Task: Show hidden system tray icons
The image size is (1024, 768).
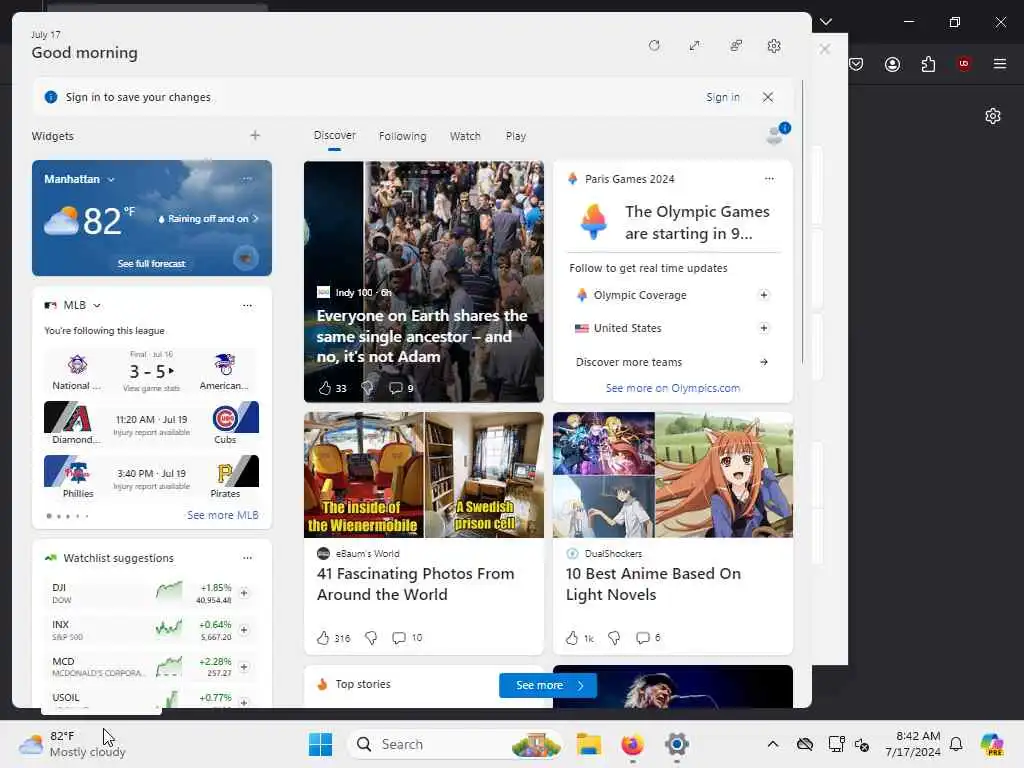Action: (x=773, y=744)
